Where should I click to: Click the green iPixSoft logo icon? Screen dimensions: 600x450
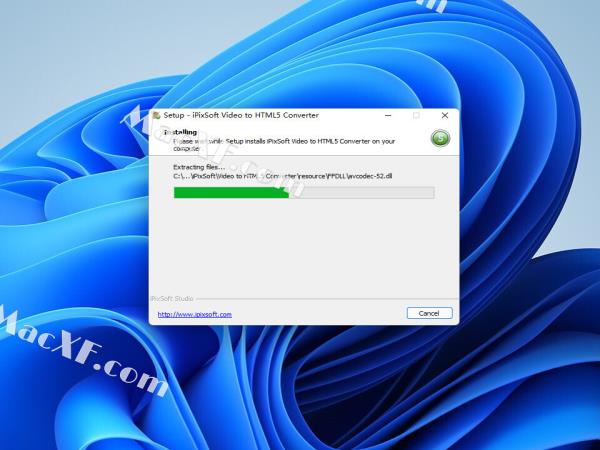click(440, 138)
